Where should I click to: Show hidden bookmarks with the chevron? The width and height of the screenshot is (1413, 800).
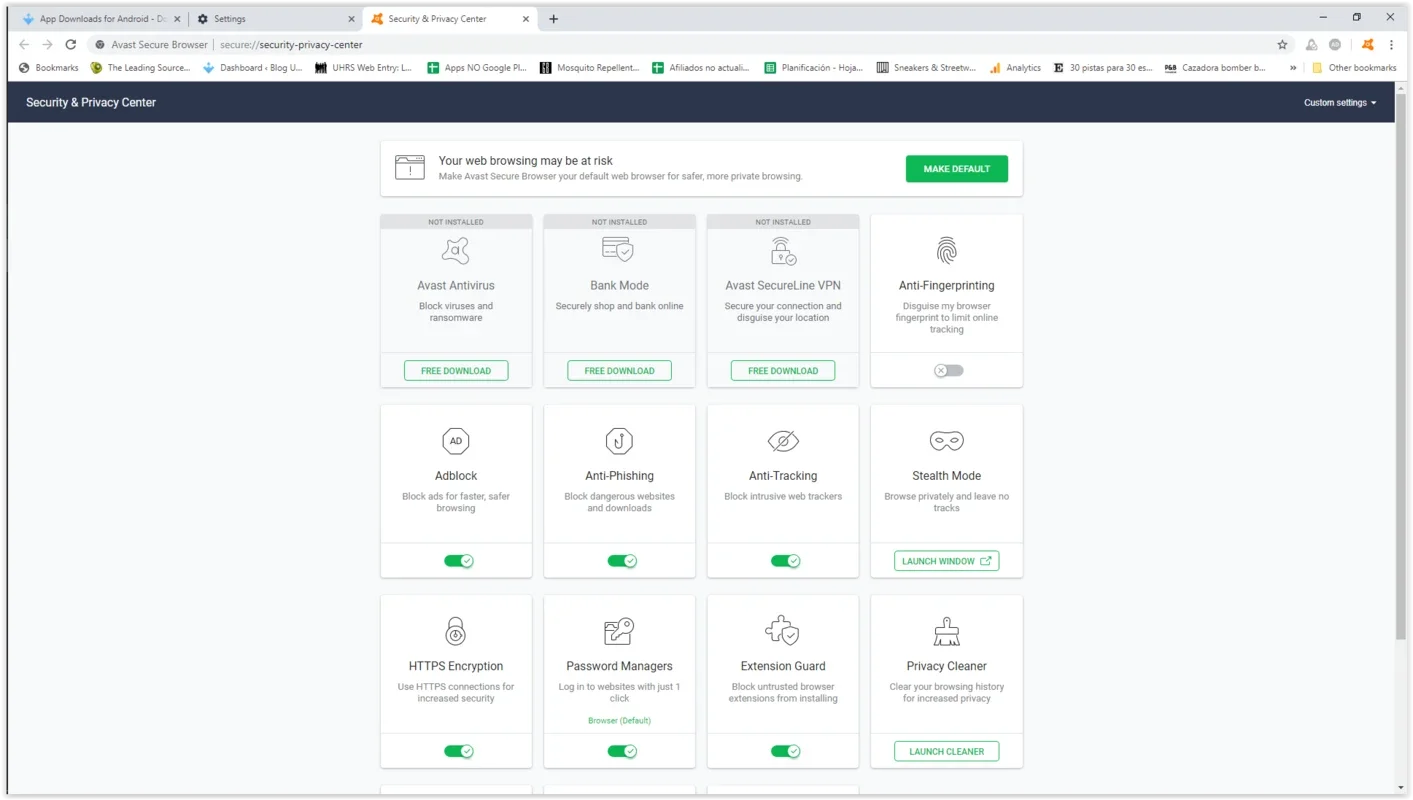tap(1293, 68)
